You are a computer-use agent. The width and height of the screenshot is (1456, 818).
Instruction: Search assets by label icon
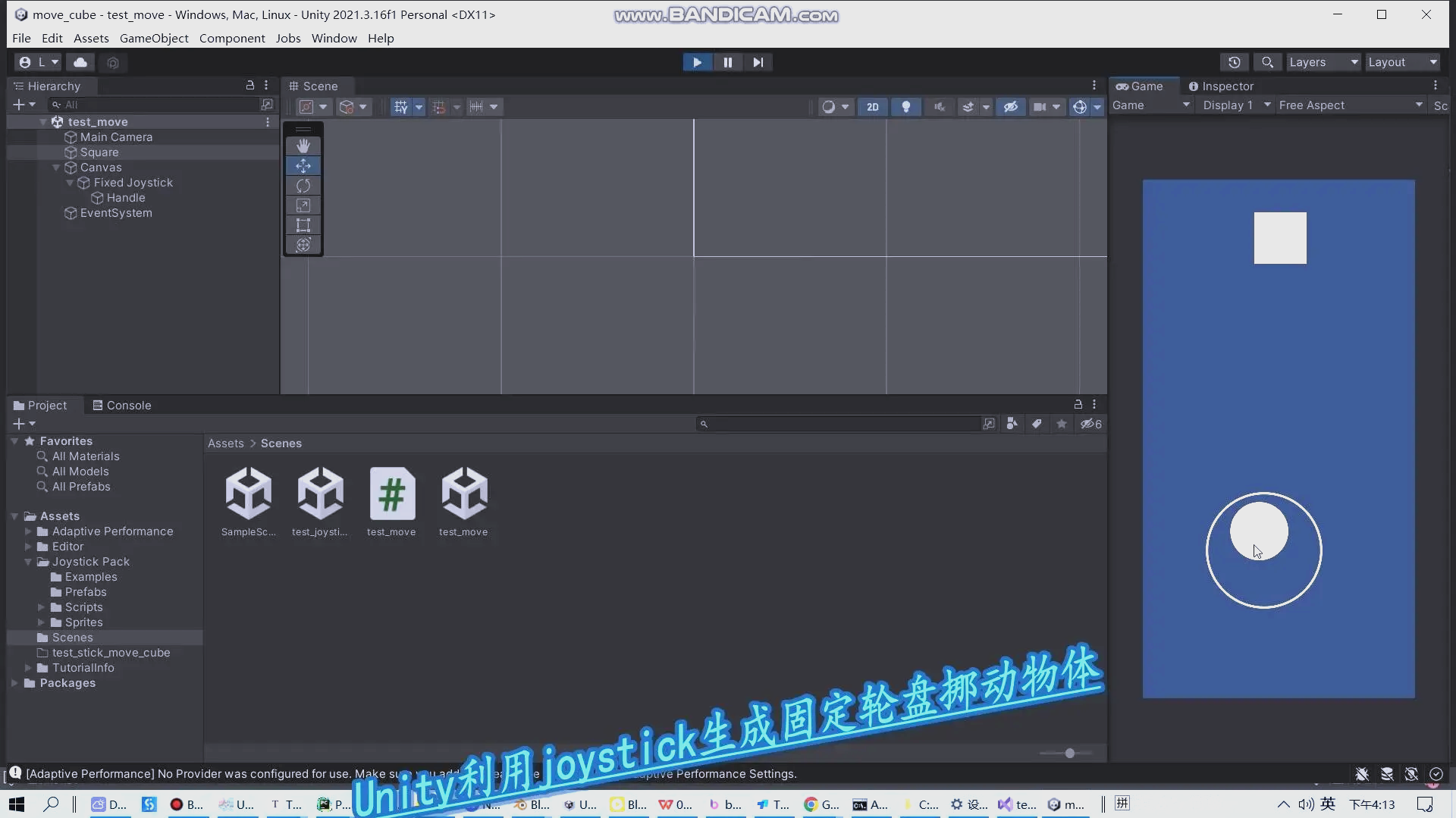[1037, 424]
